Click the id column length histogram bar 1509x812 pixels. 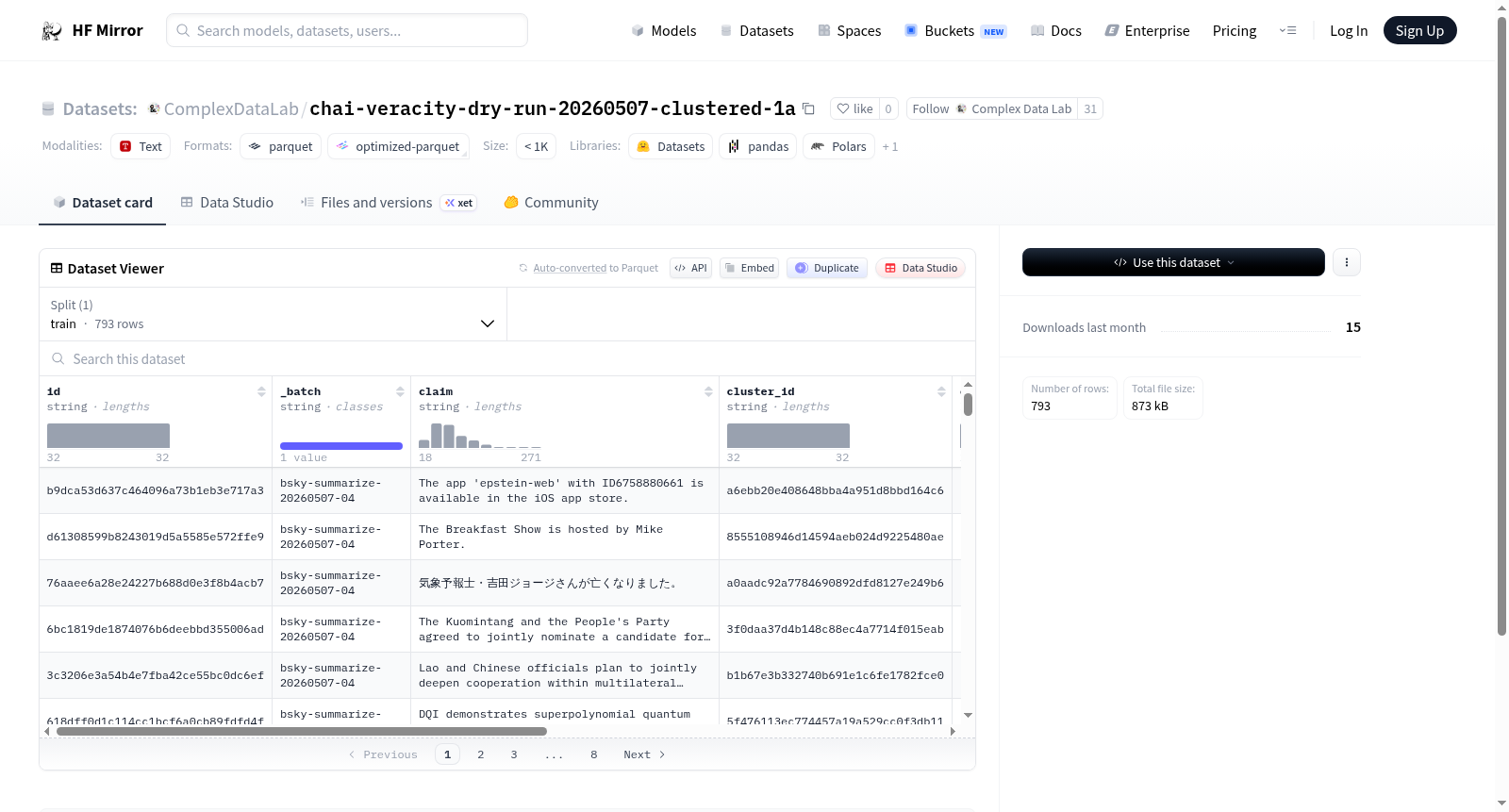(x=108, y=436)
